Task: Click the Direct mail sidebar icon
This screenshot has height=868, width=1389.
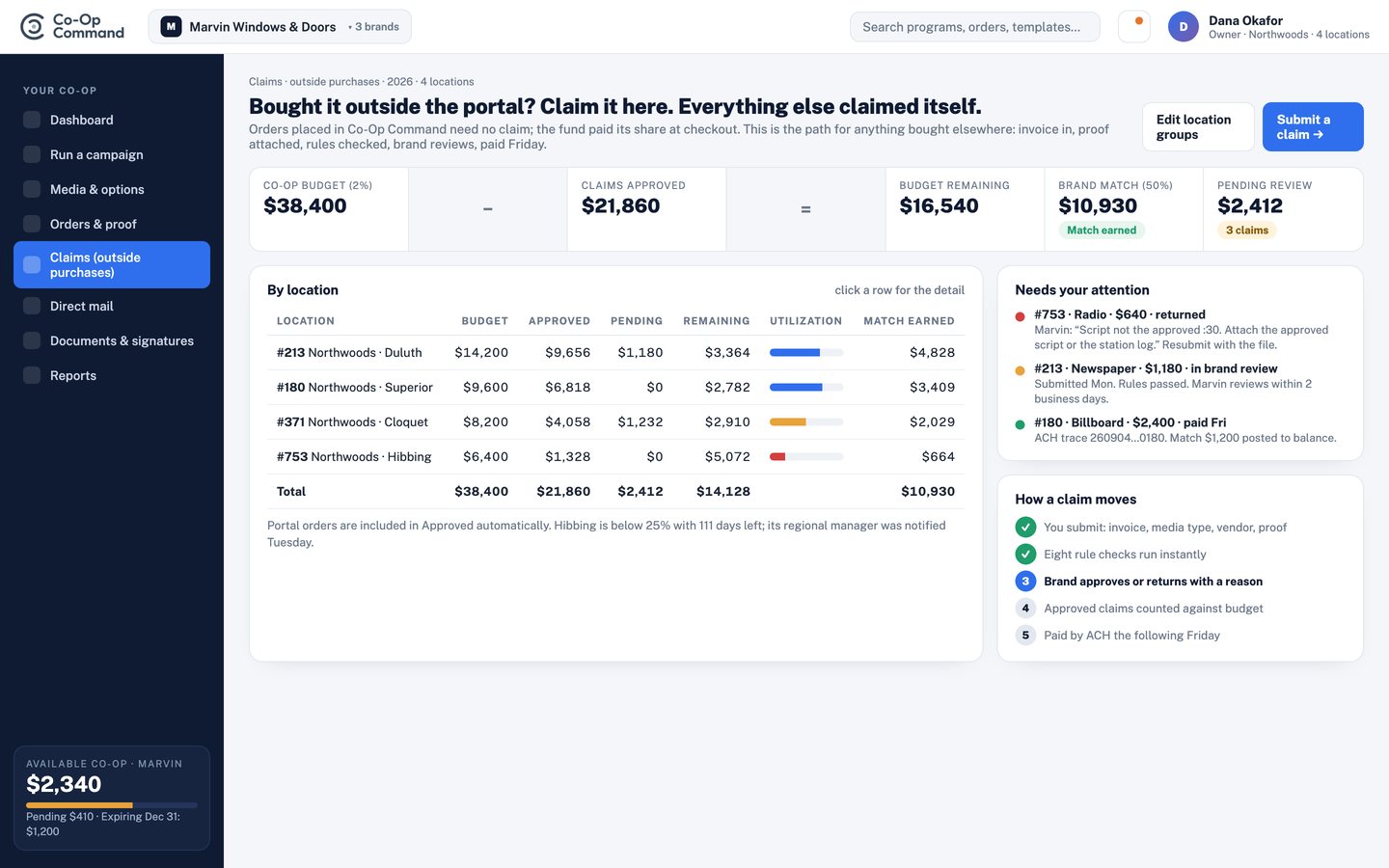Action: coord(32,306)
